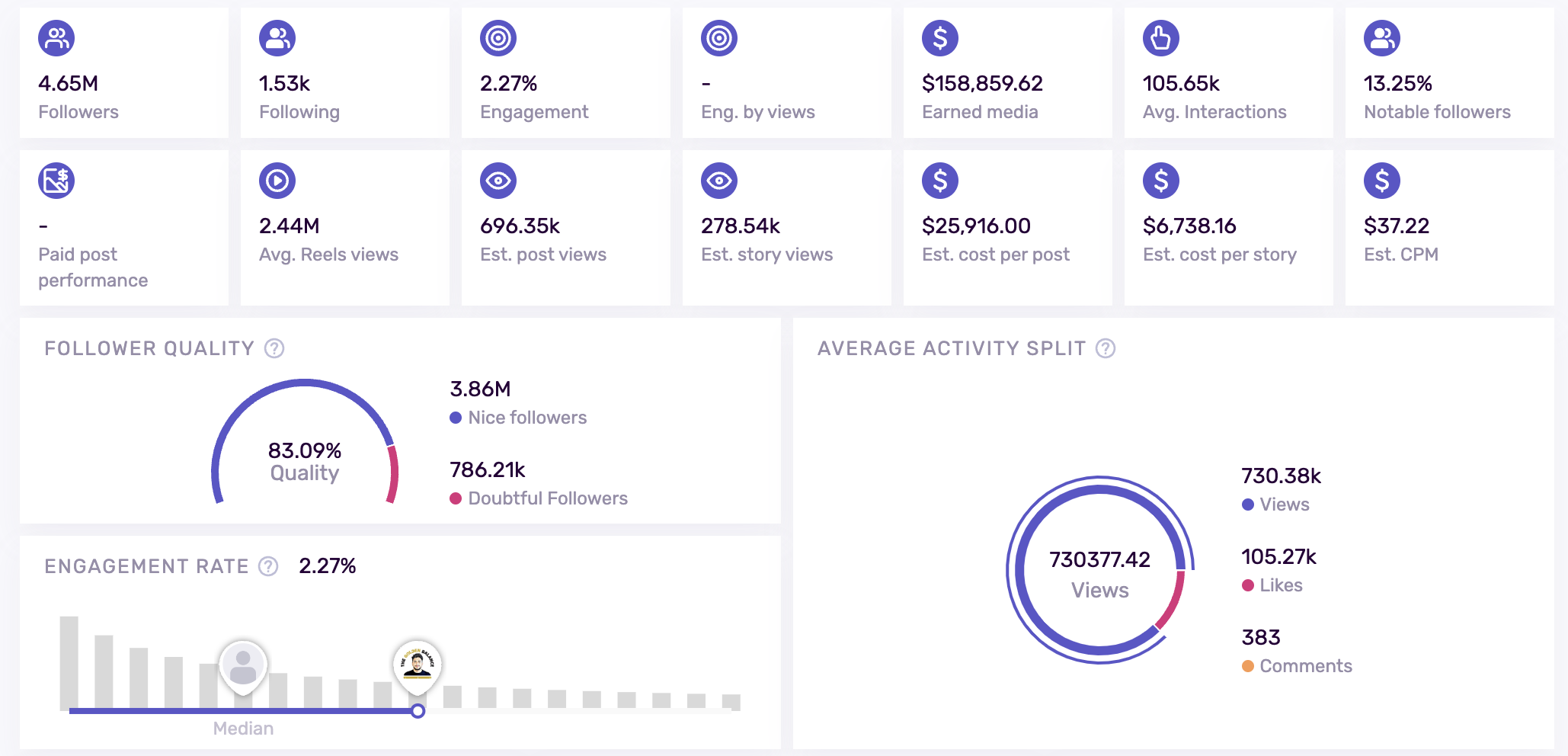The width and height of the screenshot is (1568, 756).
Task: Click the Comments legend dot
Action: pyautogui.click(x=1248, y=666)
